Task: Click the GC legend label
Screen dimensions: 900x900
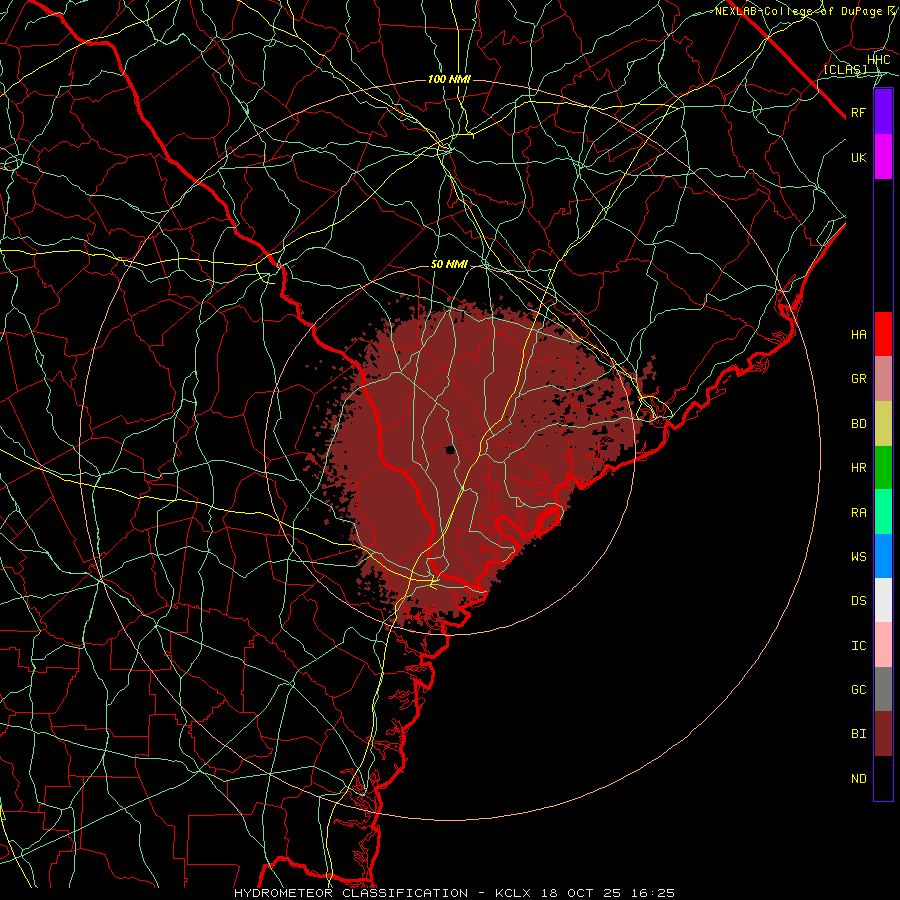Action: pyautogui.click(x=858, y=690)
